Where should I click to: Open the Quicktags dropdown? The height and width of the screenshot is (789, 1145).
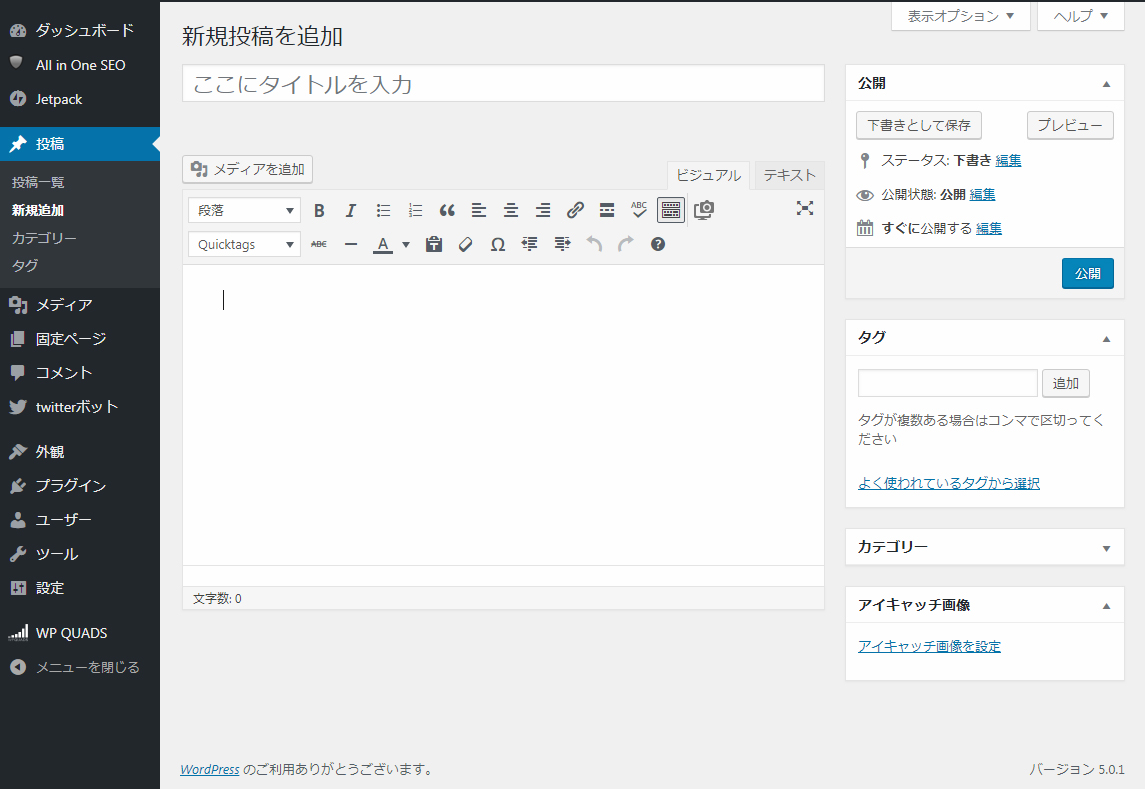click(245, 244)
